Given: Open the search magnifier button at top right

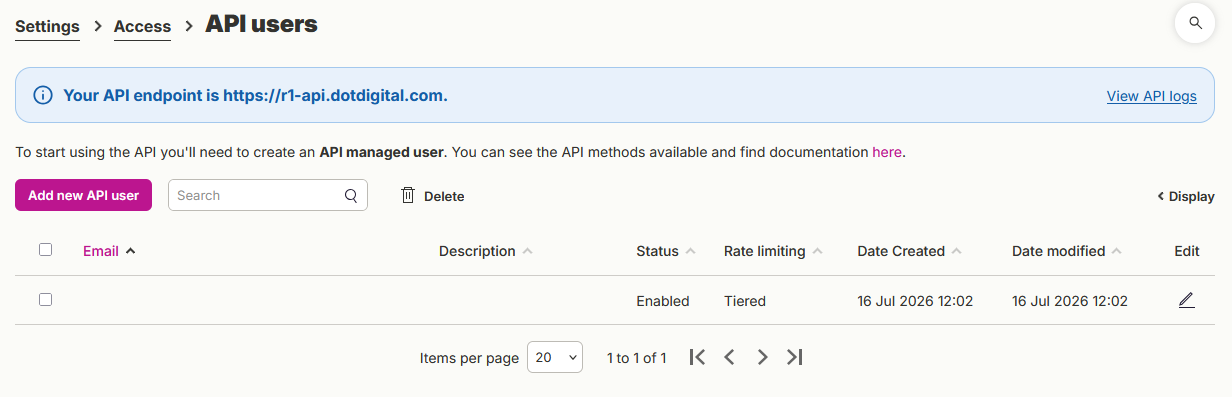Looking at the screenshot, I should 1195,23.
